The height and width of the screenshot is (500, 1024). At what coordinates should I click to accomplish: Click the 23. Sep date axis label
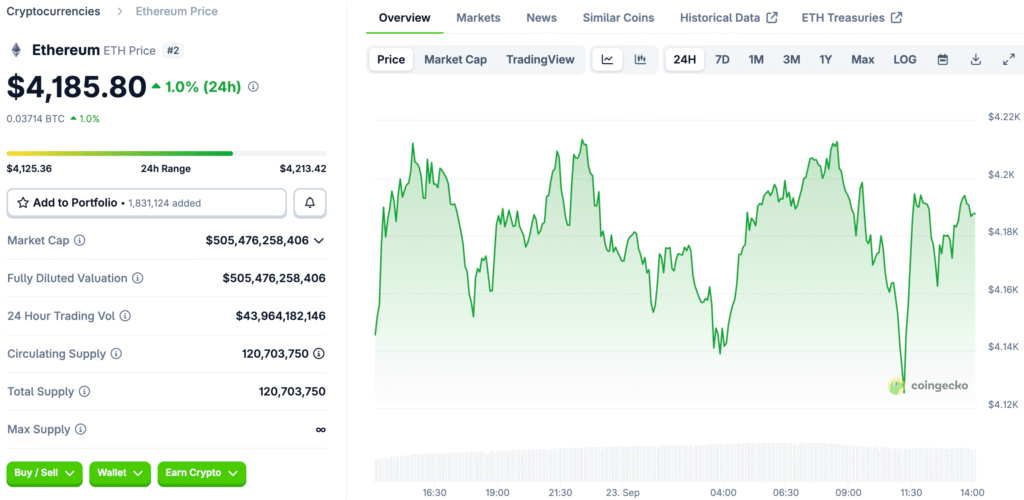click(622, 492)
